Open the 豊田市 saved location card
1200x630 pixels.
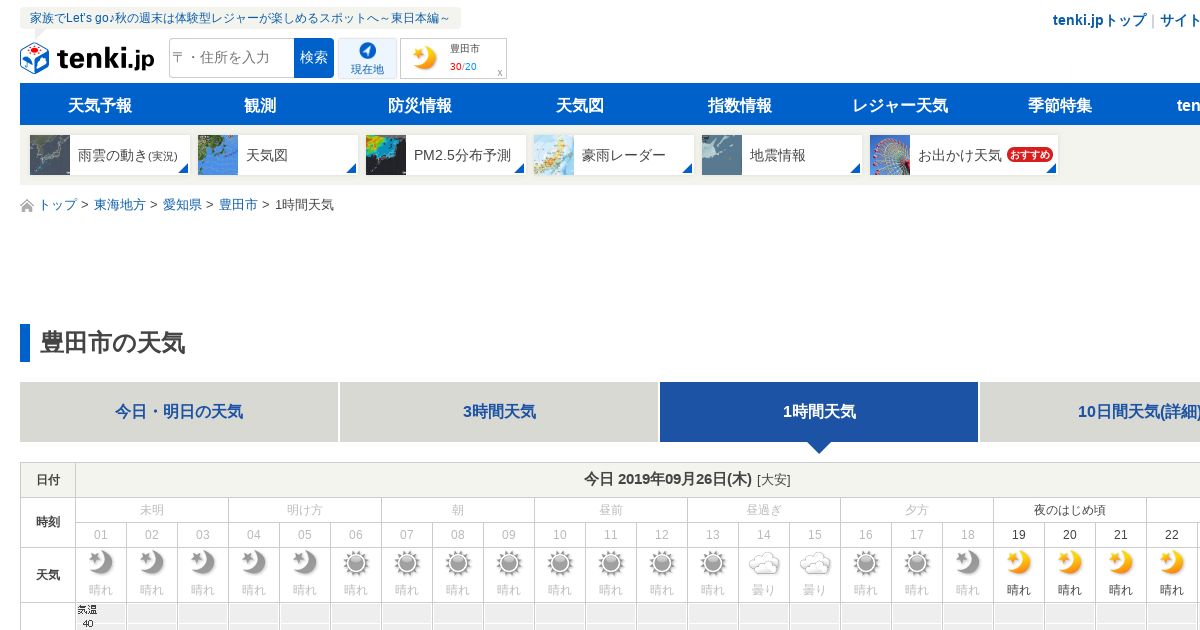coord(453,58)
